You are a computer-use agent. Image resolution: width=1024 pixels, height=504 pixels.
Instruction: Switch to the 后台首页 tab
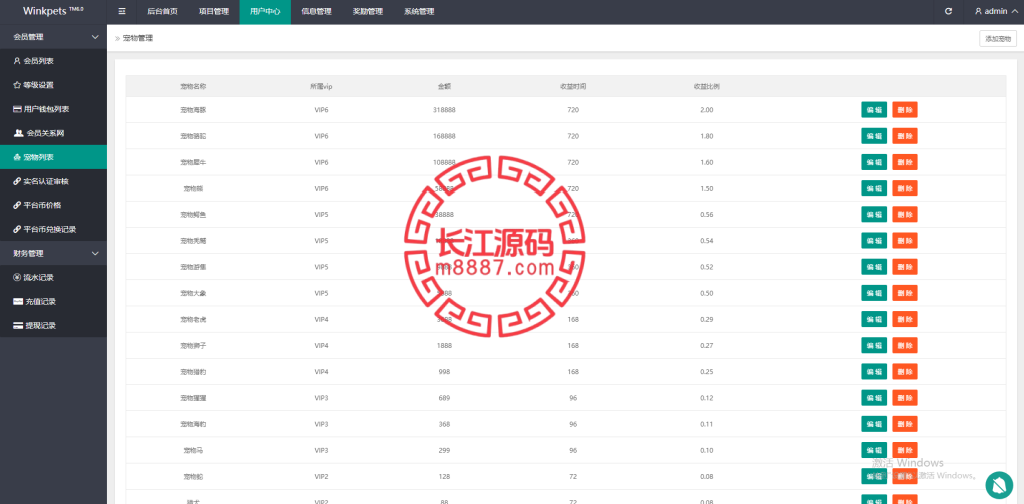click(163, 11)
